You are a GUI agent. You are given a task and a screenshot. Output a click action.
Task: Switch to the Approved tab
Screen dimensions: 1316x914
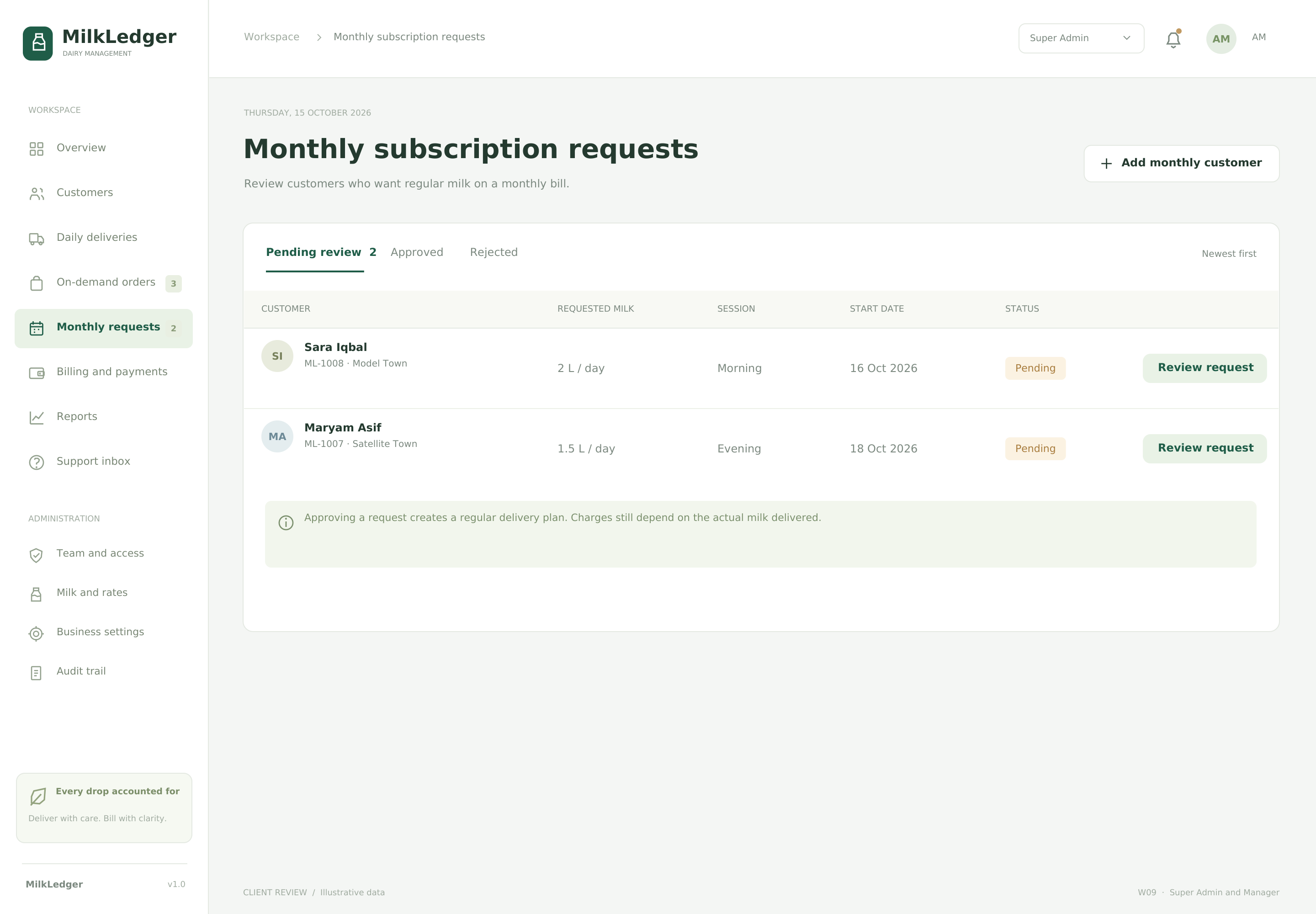(417, 253)
